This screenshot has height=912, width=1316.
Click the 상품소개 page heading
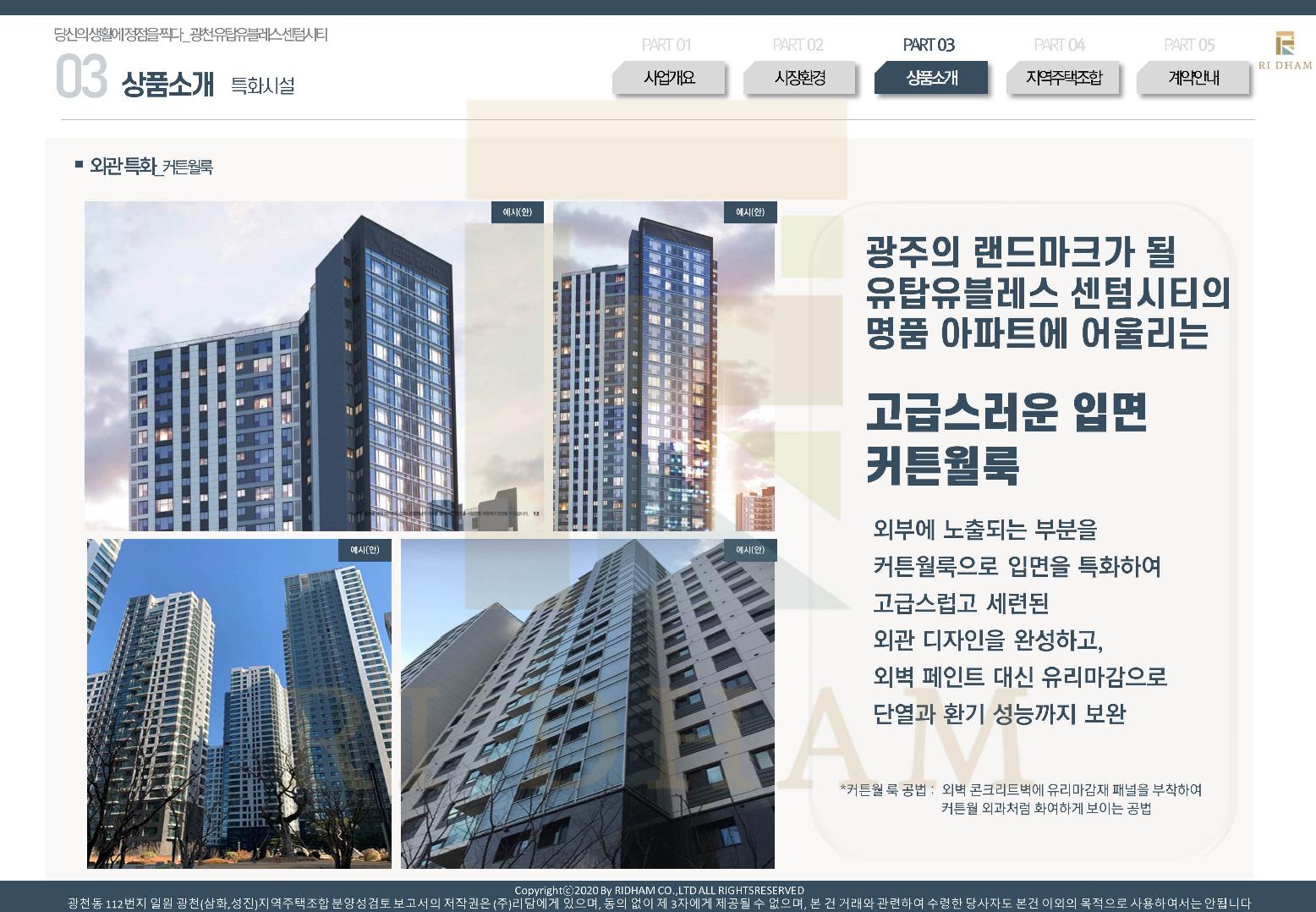167,85
